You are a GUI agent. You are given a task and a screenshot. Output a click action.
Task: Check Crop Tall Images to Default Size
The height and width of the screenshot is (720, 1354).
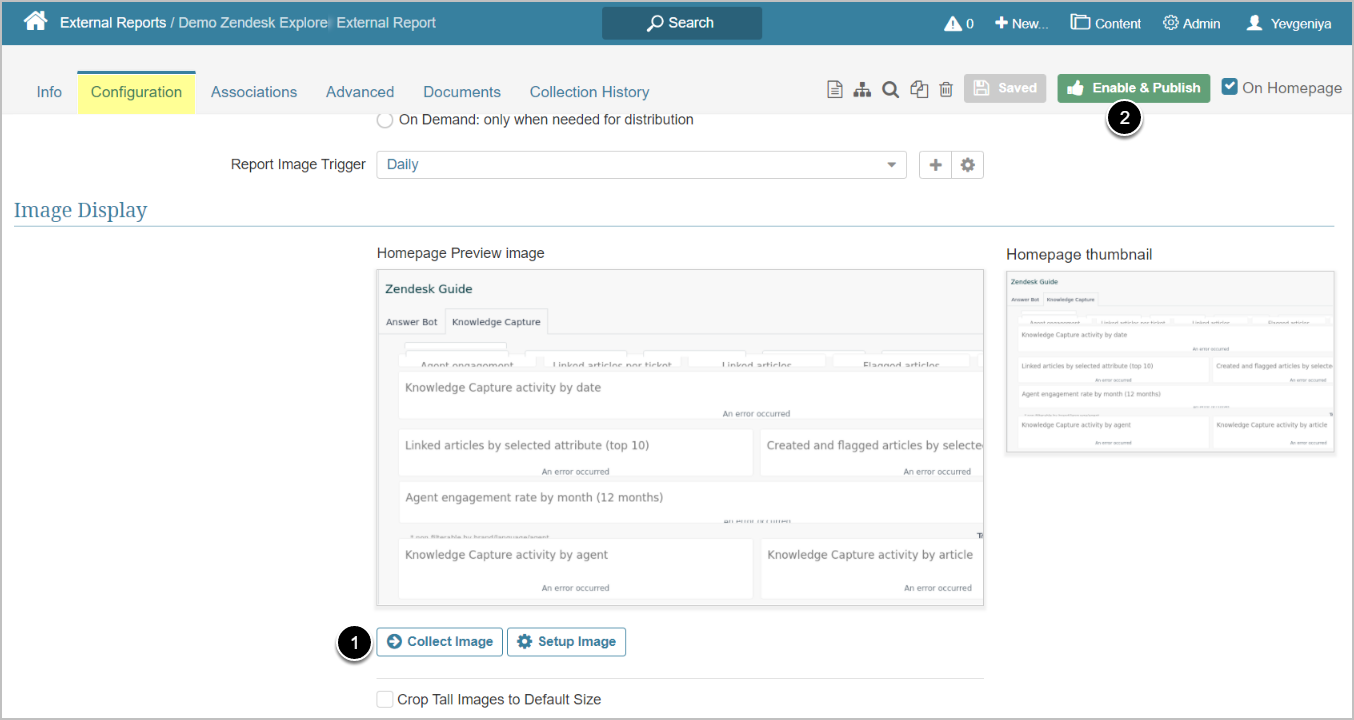coord(385,699)
